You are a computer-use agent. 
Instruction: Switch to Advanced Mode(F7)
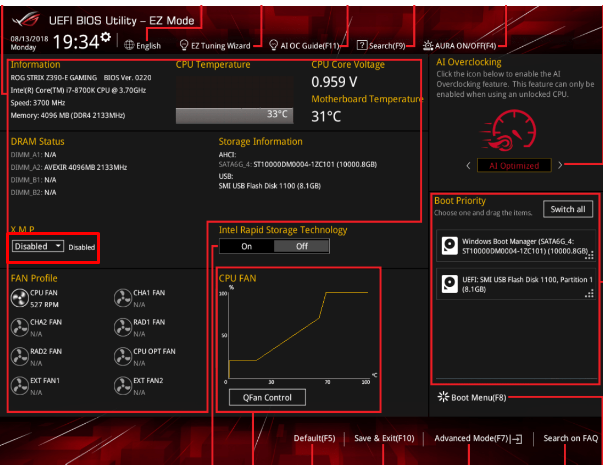point(478,439)
